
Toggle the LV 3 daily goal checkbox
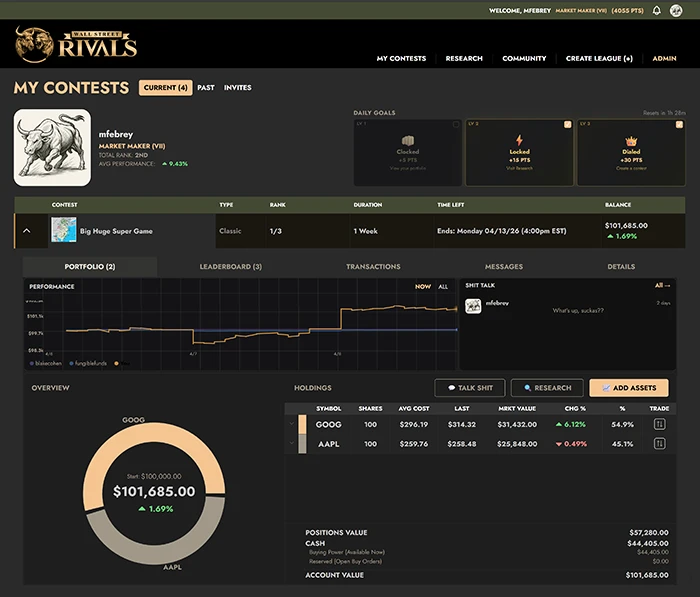(679, 125)
